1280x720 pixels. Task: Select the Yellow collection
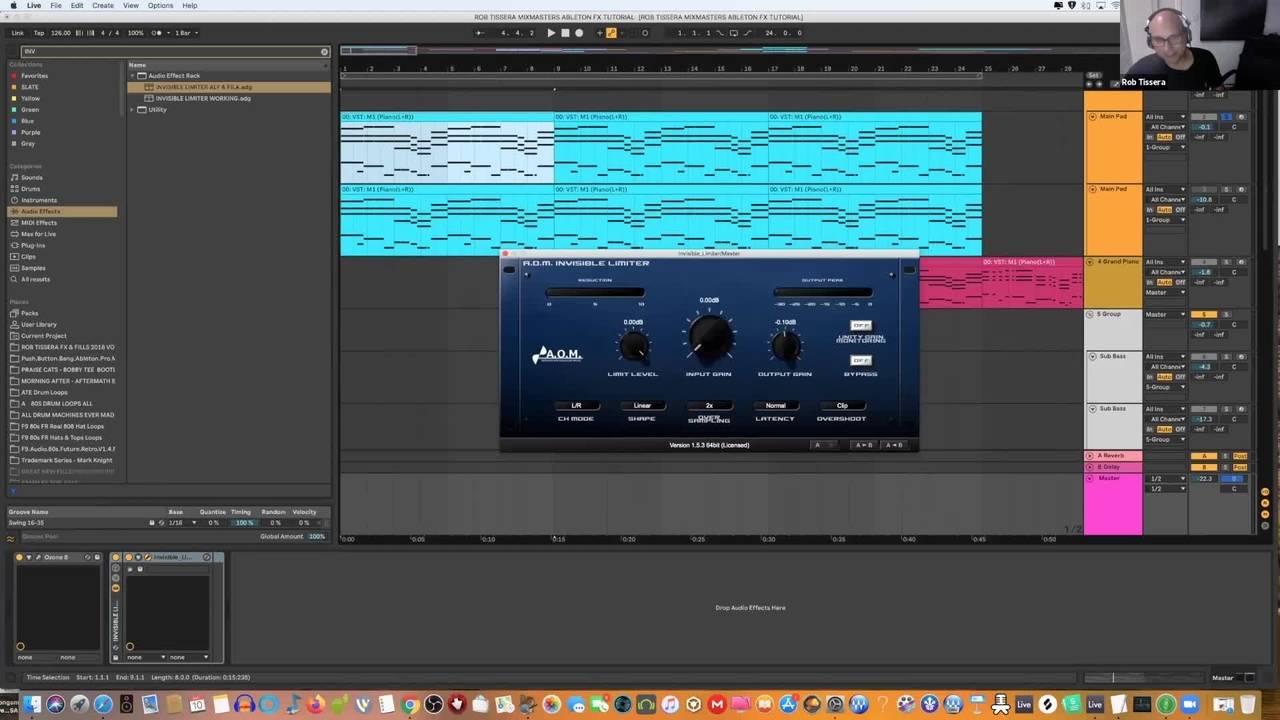coord(31,98)
